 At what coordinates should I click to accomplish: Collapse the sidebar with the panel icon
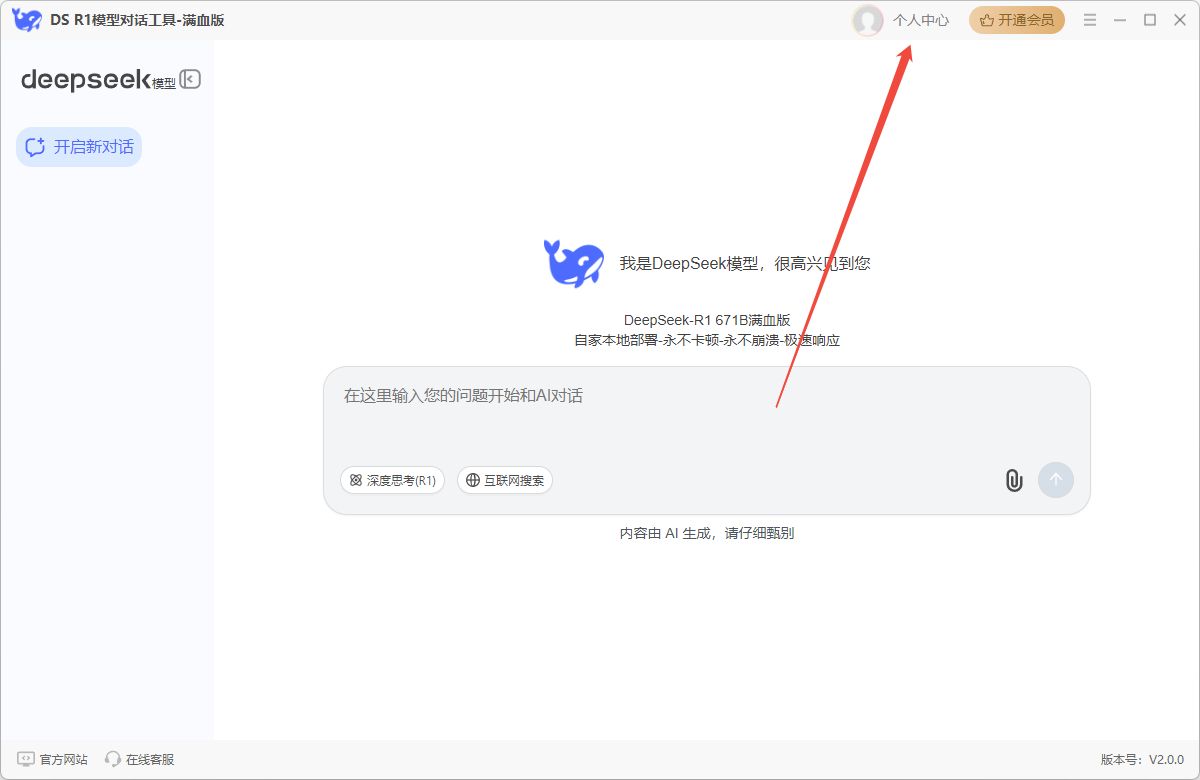190,79
